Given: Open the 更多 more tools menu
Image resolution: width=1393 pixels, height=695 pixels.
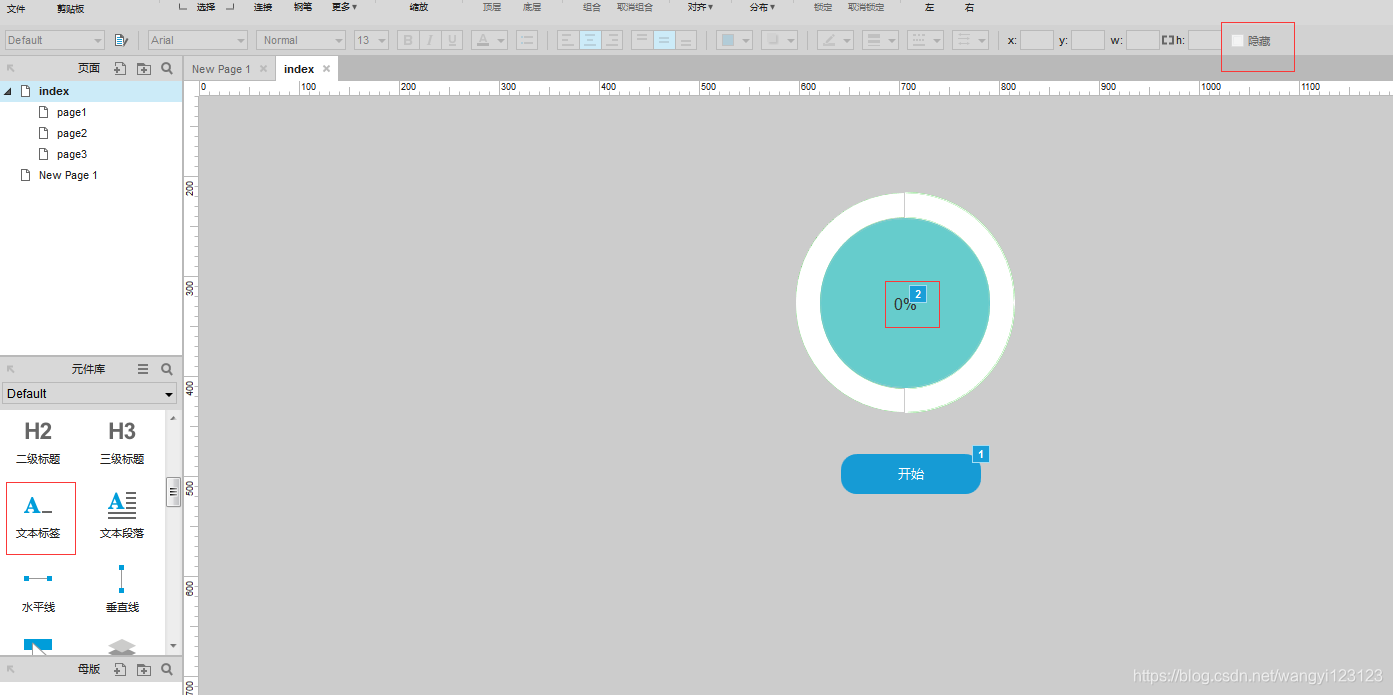Looking at the screenshot, I should [x=344, y=7].
